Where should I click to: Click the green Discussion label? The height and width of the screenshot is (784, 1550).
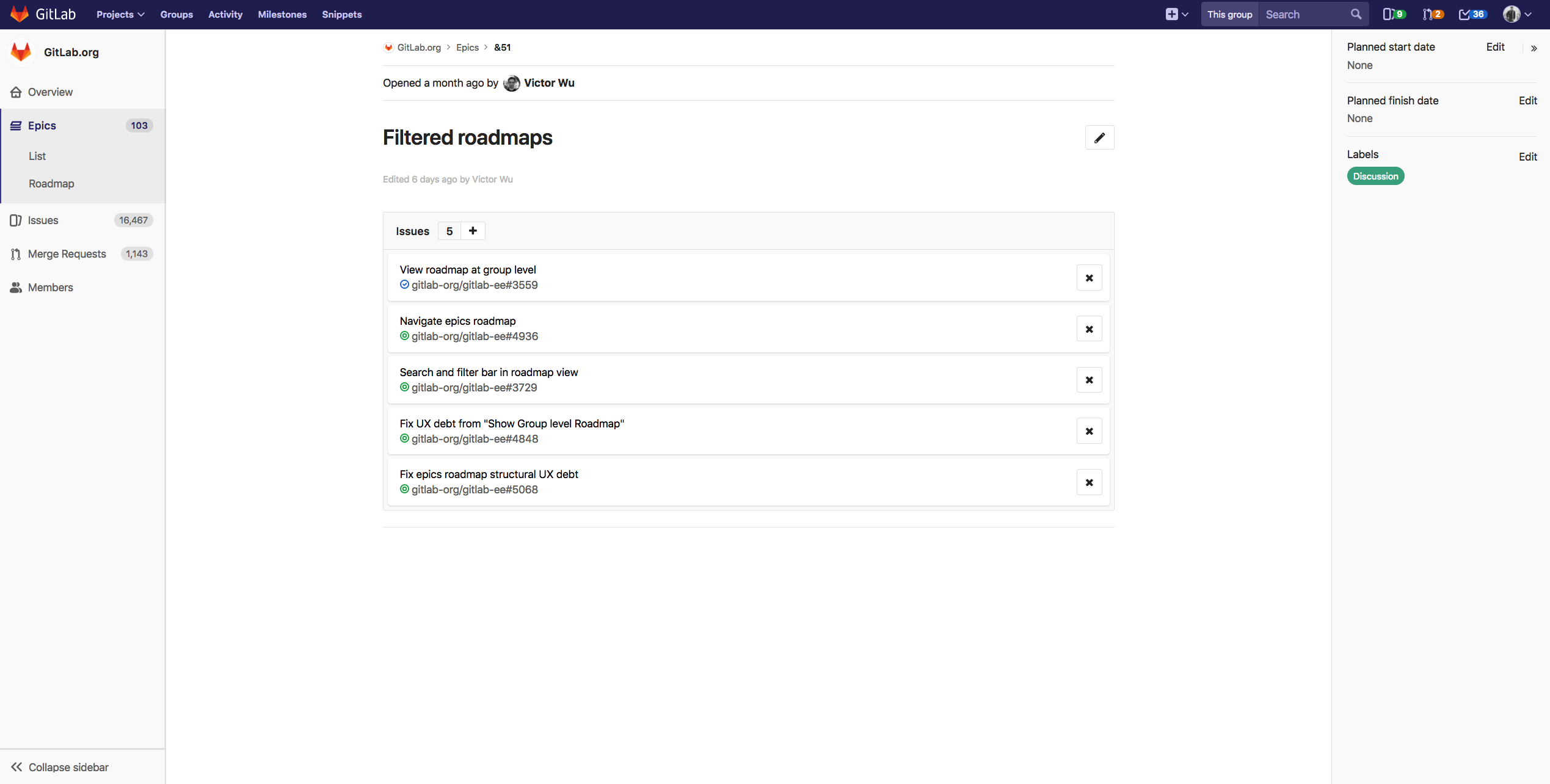1375,176
